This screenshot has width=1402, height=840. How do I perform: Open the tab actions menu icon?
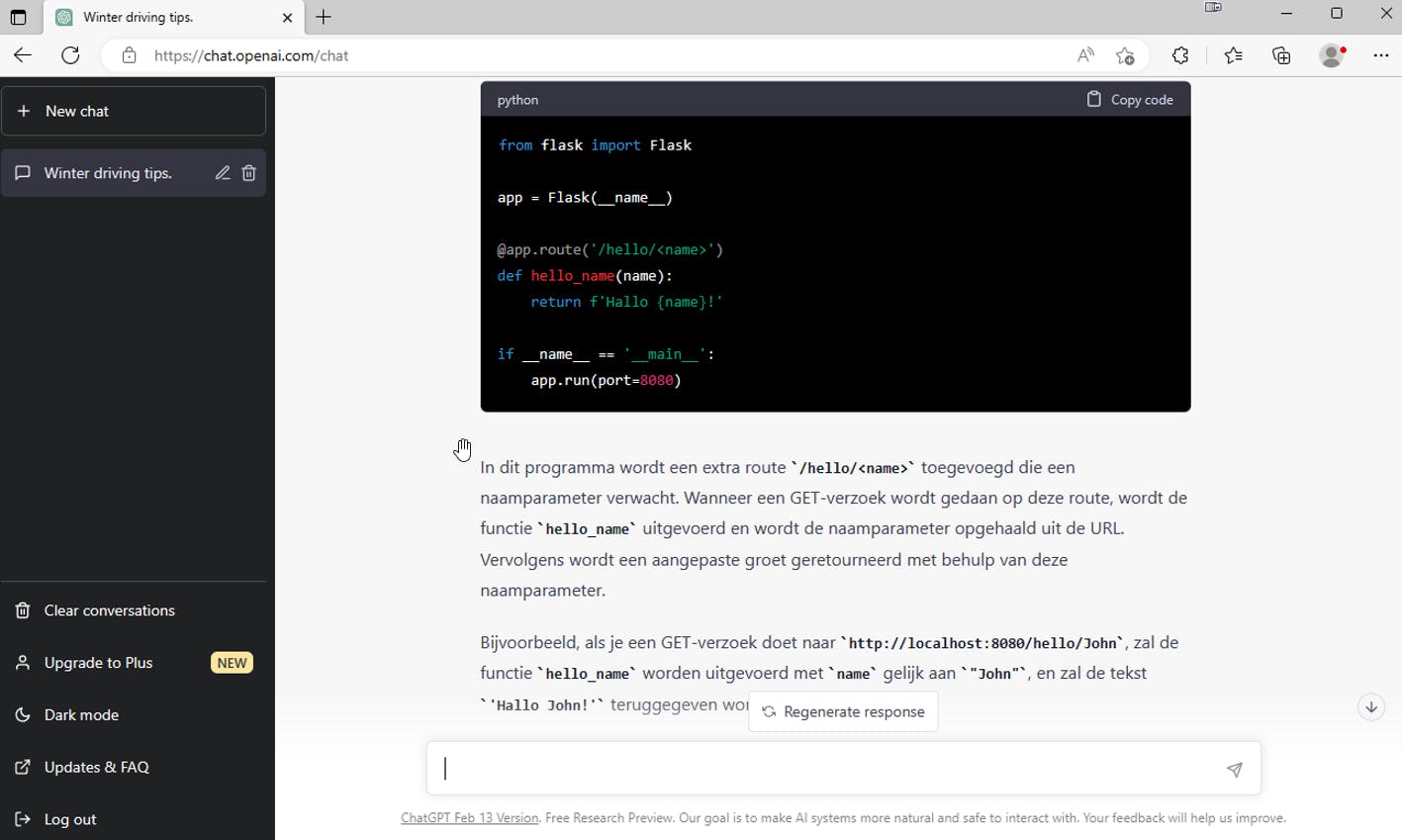(x=18, y=17)
